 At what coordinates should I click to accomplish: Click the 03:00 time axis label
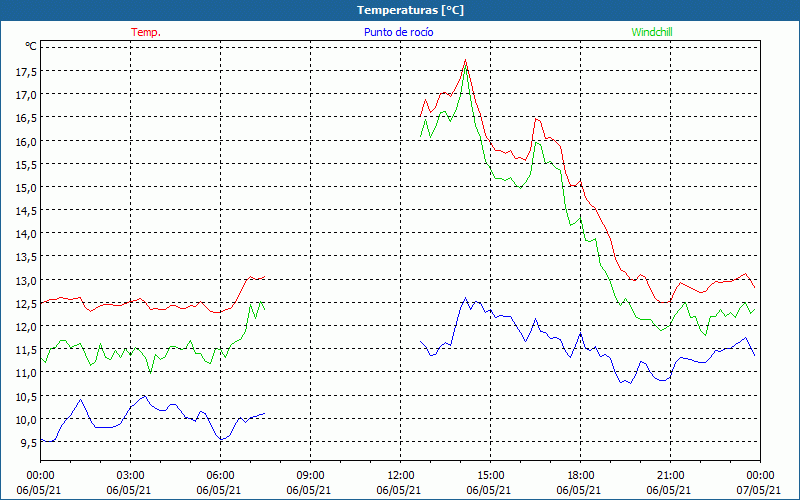click(131, 476)
